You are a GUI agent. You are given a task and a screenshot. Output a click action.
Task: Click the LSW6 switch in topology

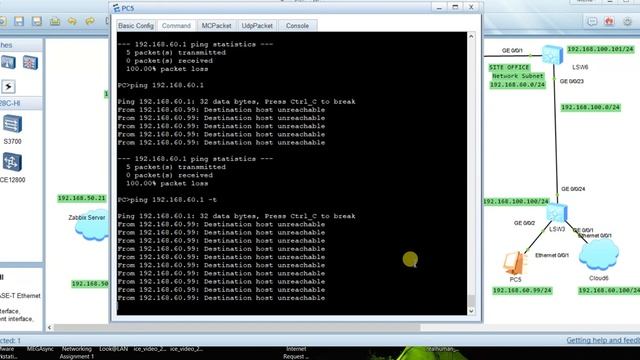[553, 55]
